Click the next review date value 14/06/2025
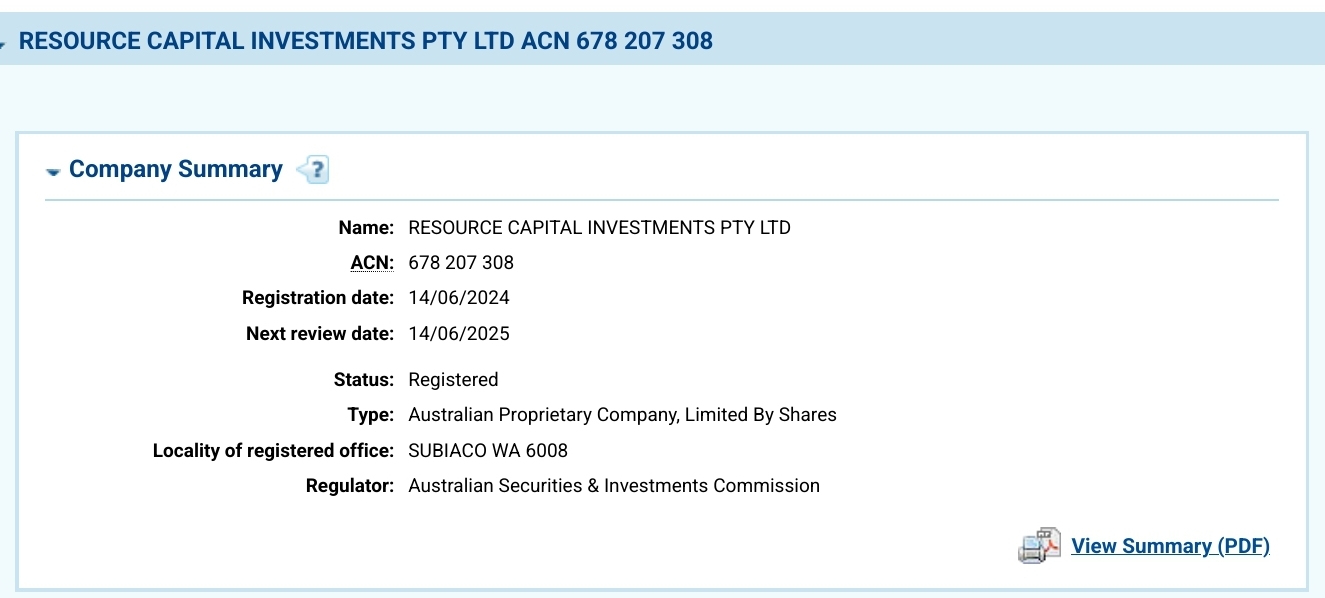This screenshot has height=598, width=1325. click(x=459, y=334)
